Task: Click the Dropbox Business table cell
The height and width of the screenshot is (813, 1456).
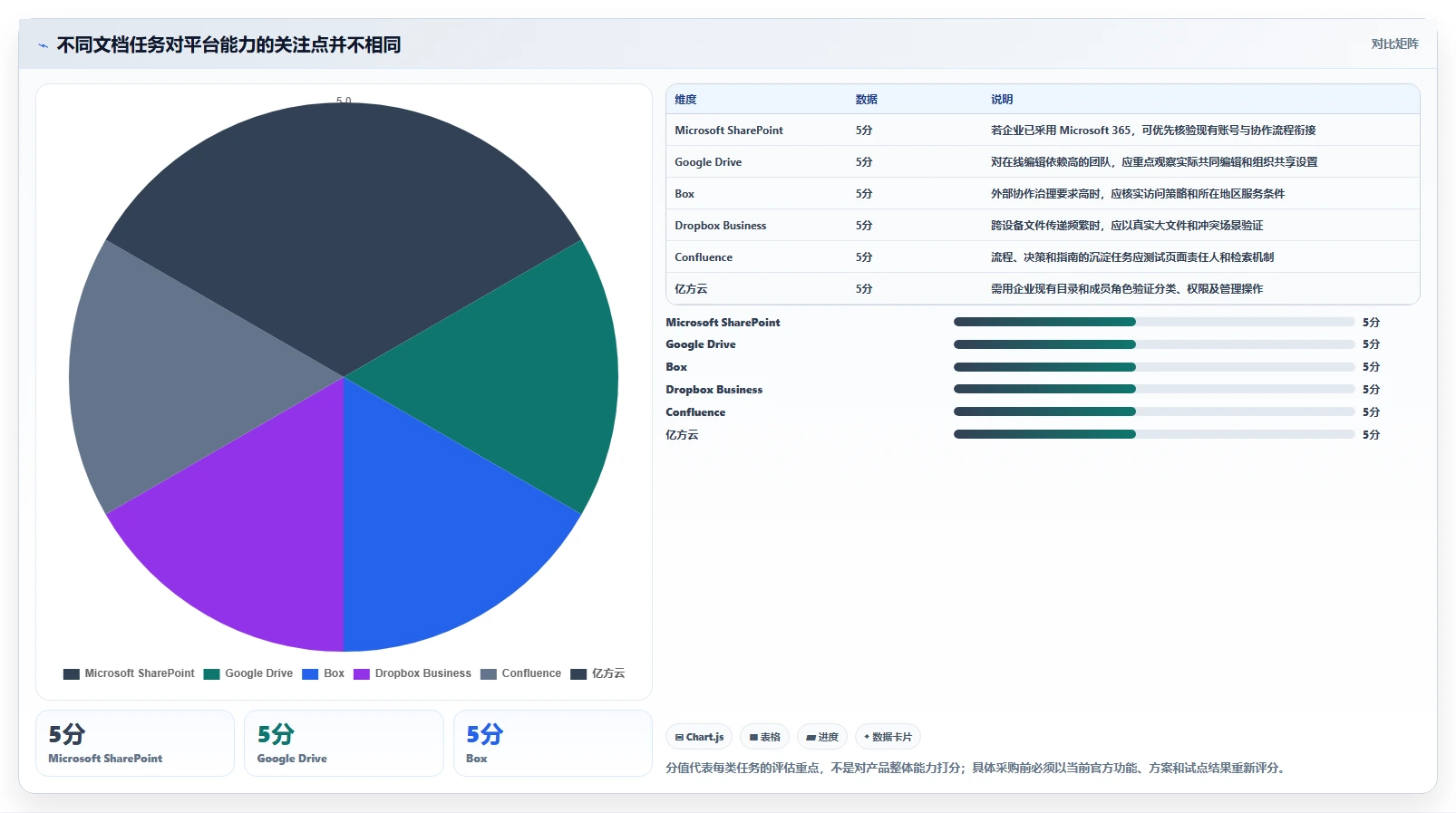Action: tap(721, 226)
